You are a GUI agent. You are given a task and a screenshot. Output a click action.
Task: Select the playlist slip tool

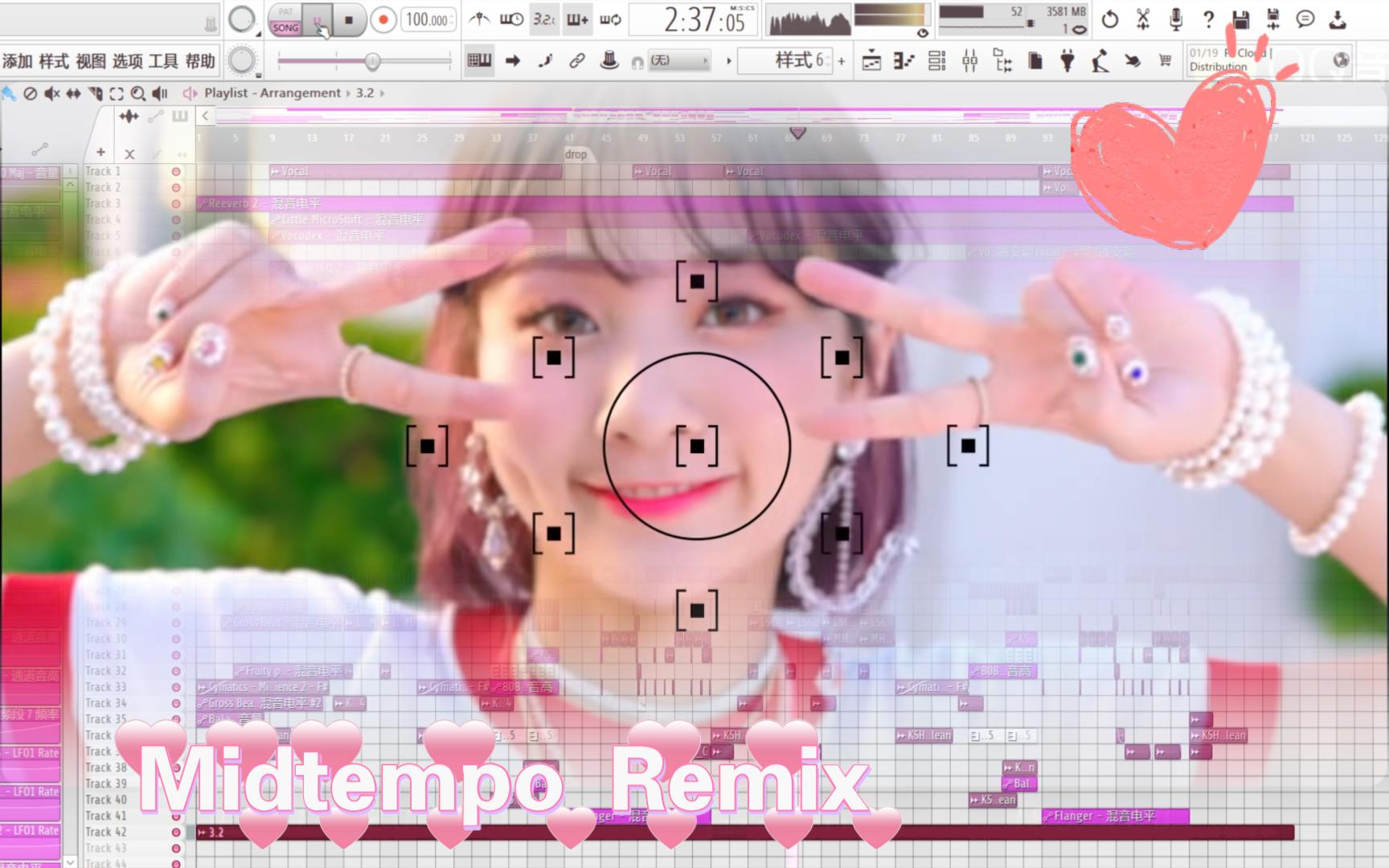tap(73, 93)
